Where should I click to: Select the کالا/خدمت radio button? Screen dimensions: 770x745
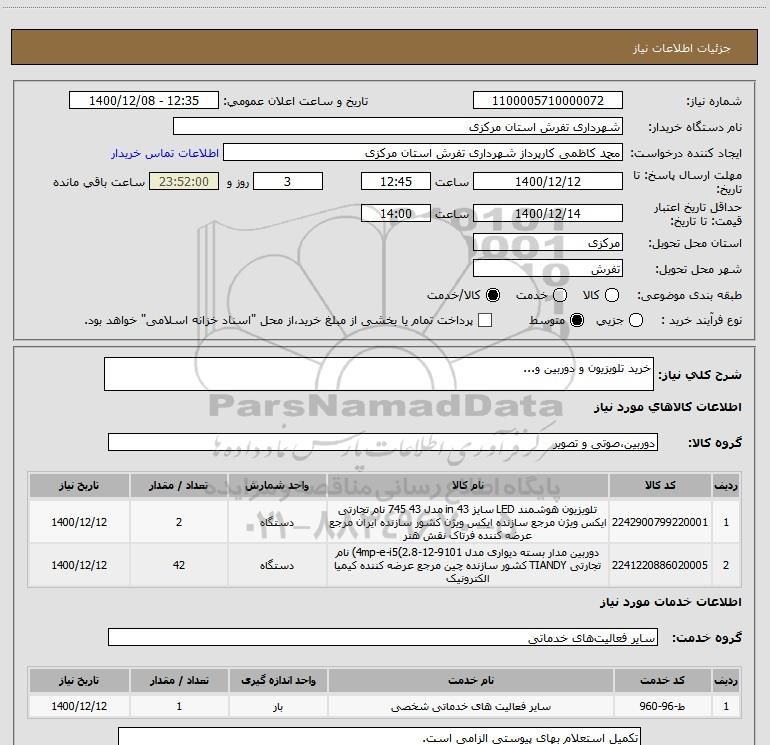[493, 295]
